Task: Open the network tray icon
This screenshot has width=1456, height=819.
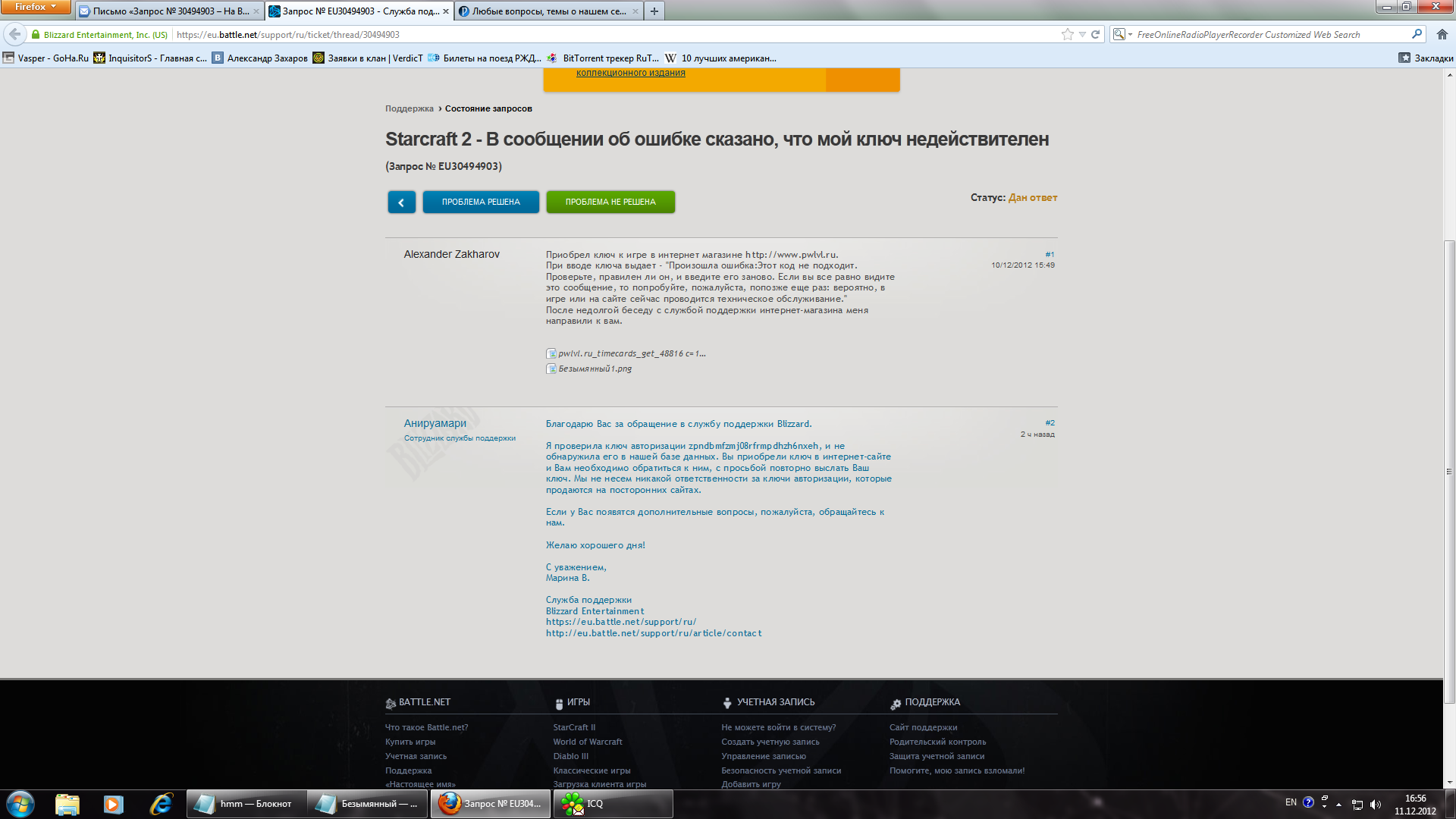Action: [1357, 805]
